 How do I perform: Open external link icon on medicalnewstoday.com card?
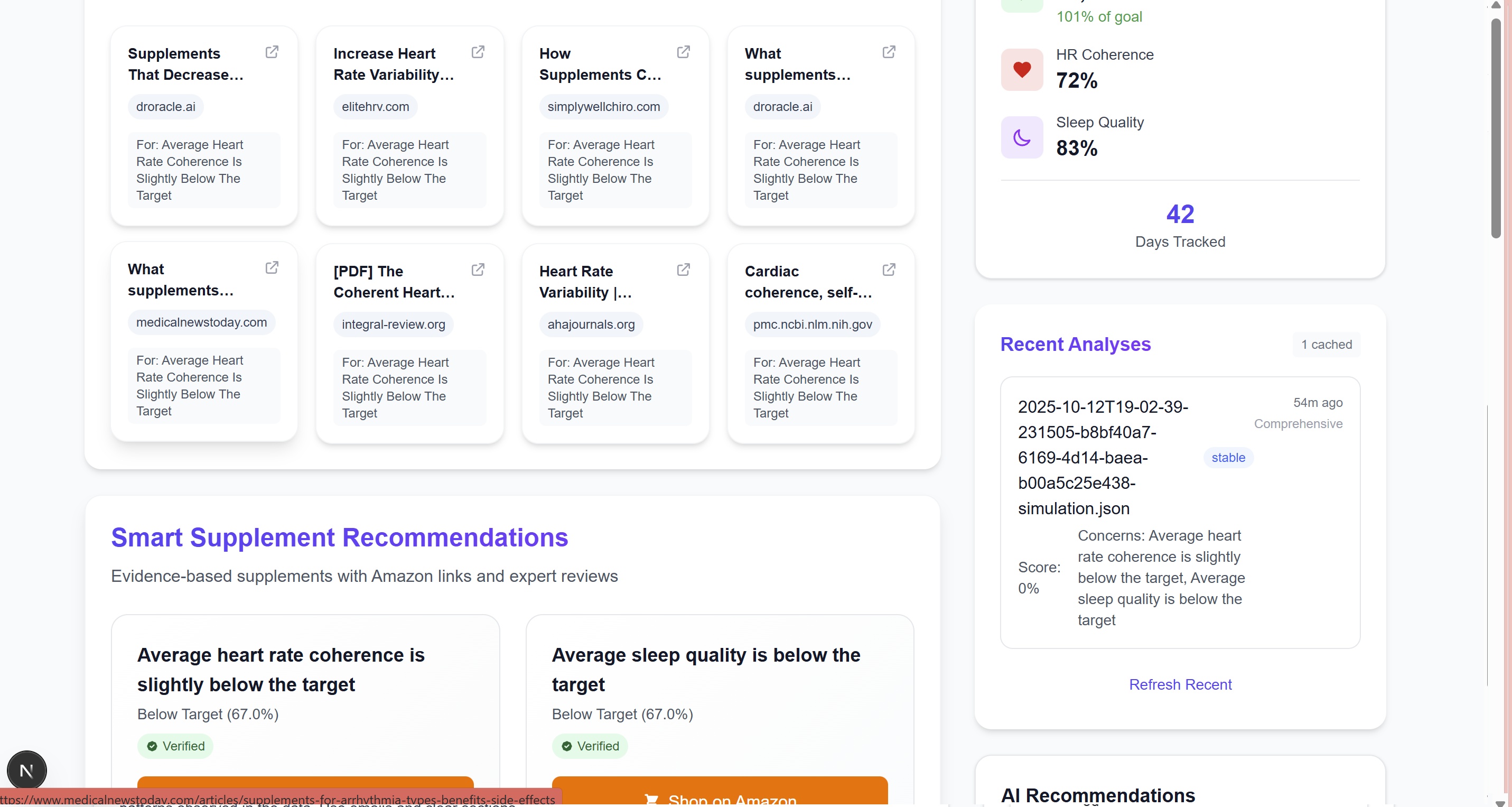coord(272,268)
